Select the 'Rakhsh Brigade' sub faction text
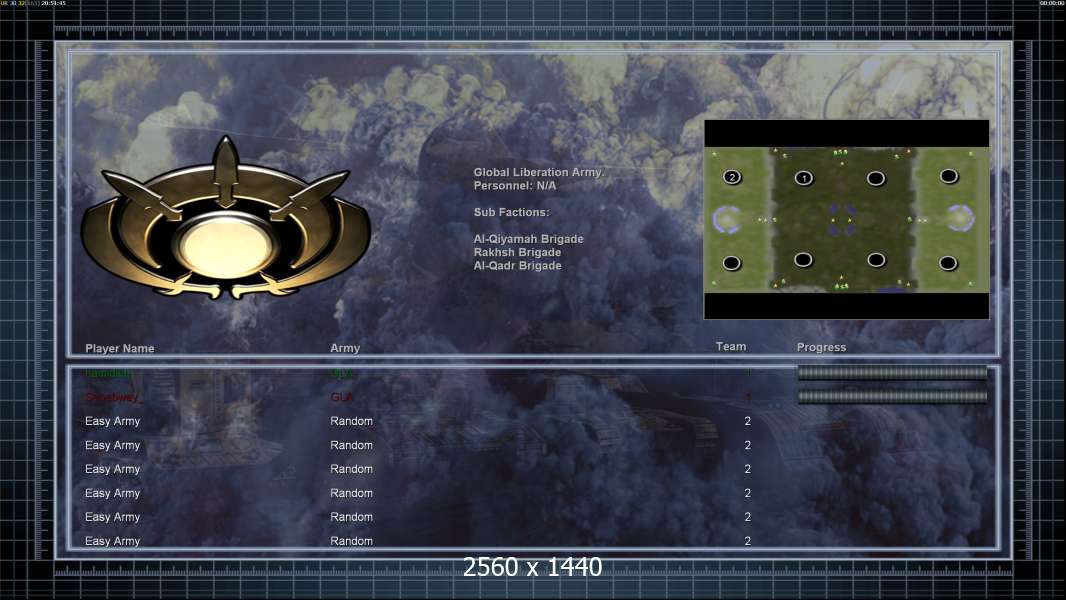1066x600 pixels. [517, 252]
